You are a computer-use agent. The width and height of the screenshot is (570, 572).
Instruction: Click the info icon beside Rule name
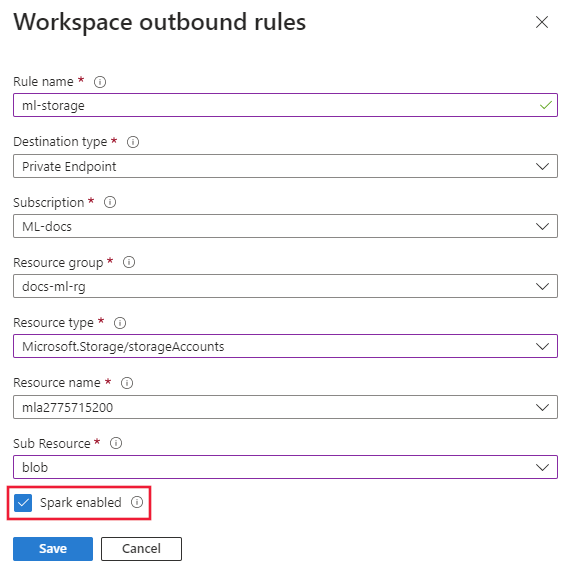(x=100, y=82)
